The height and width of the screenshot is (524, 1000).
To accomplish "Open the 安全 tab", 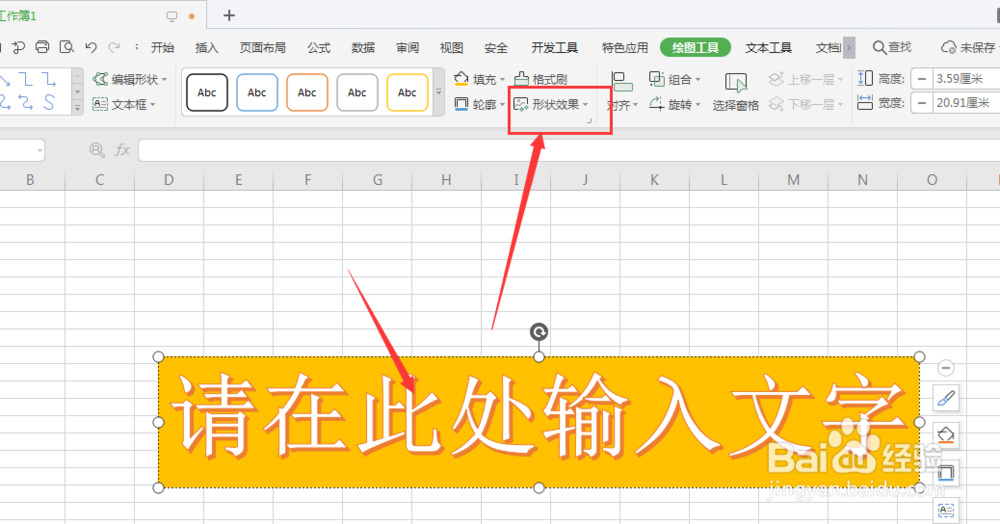I will (x=496, y=47).
